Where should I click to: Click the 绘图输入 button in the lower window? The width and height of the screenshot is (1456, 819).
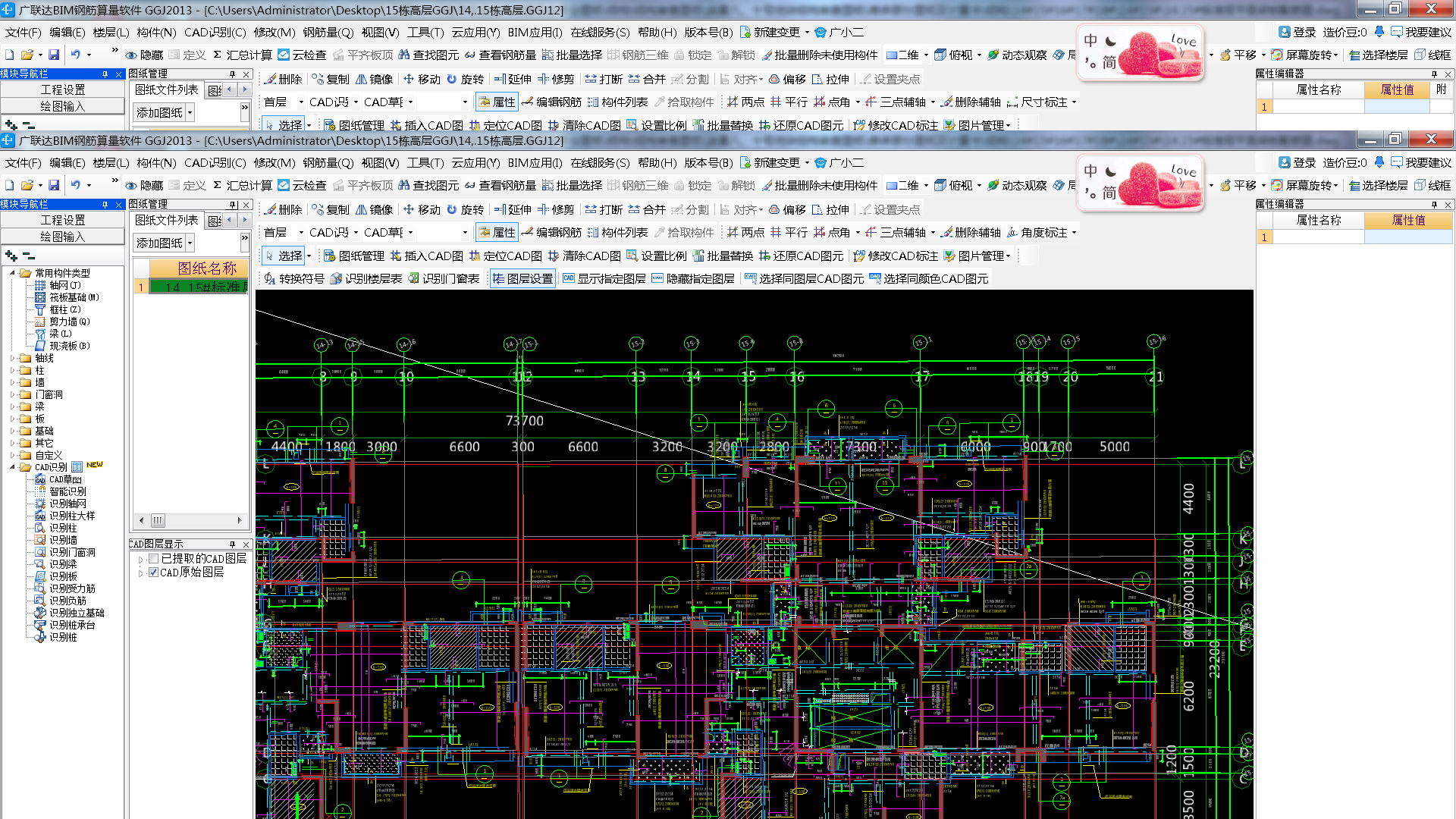(62, 237)
